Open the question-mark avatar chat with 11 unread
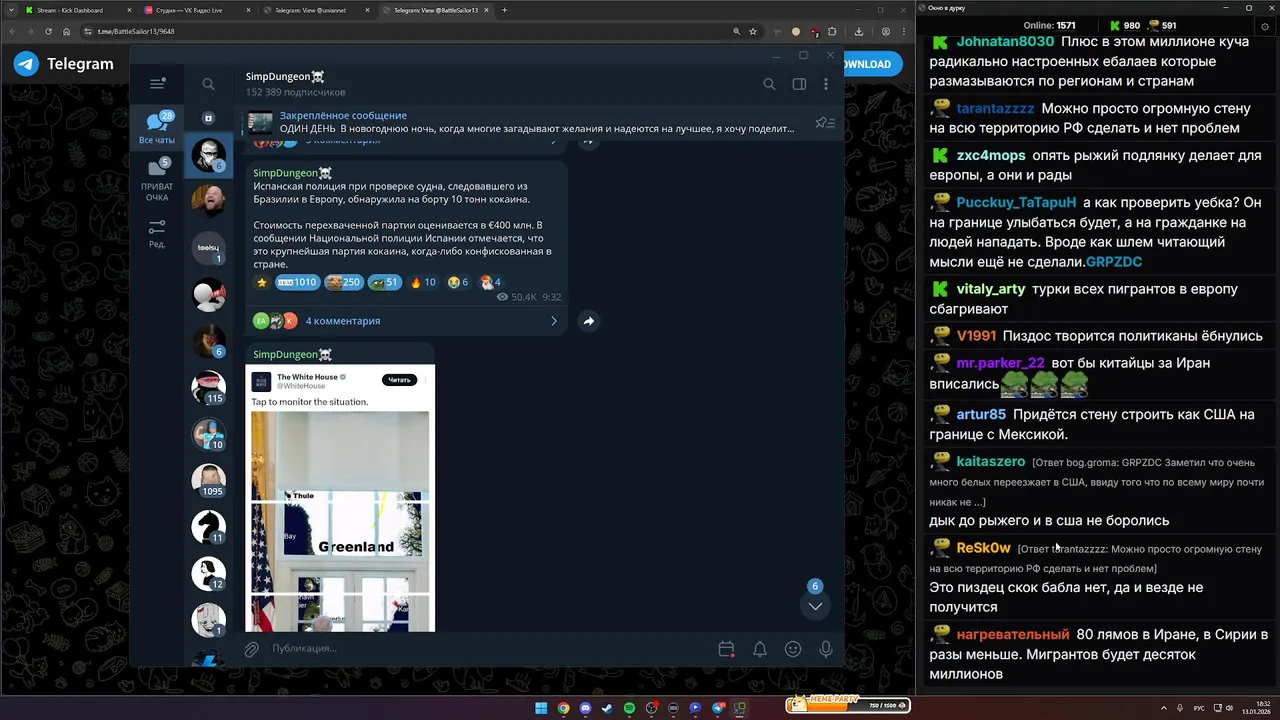The width and height of the screenshot is (1280, 720). pyautogui.click(x=209, y=527)
